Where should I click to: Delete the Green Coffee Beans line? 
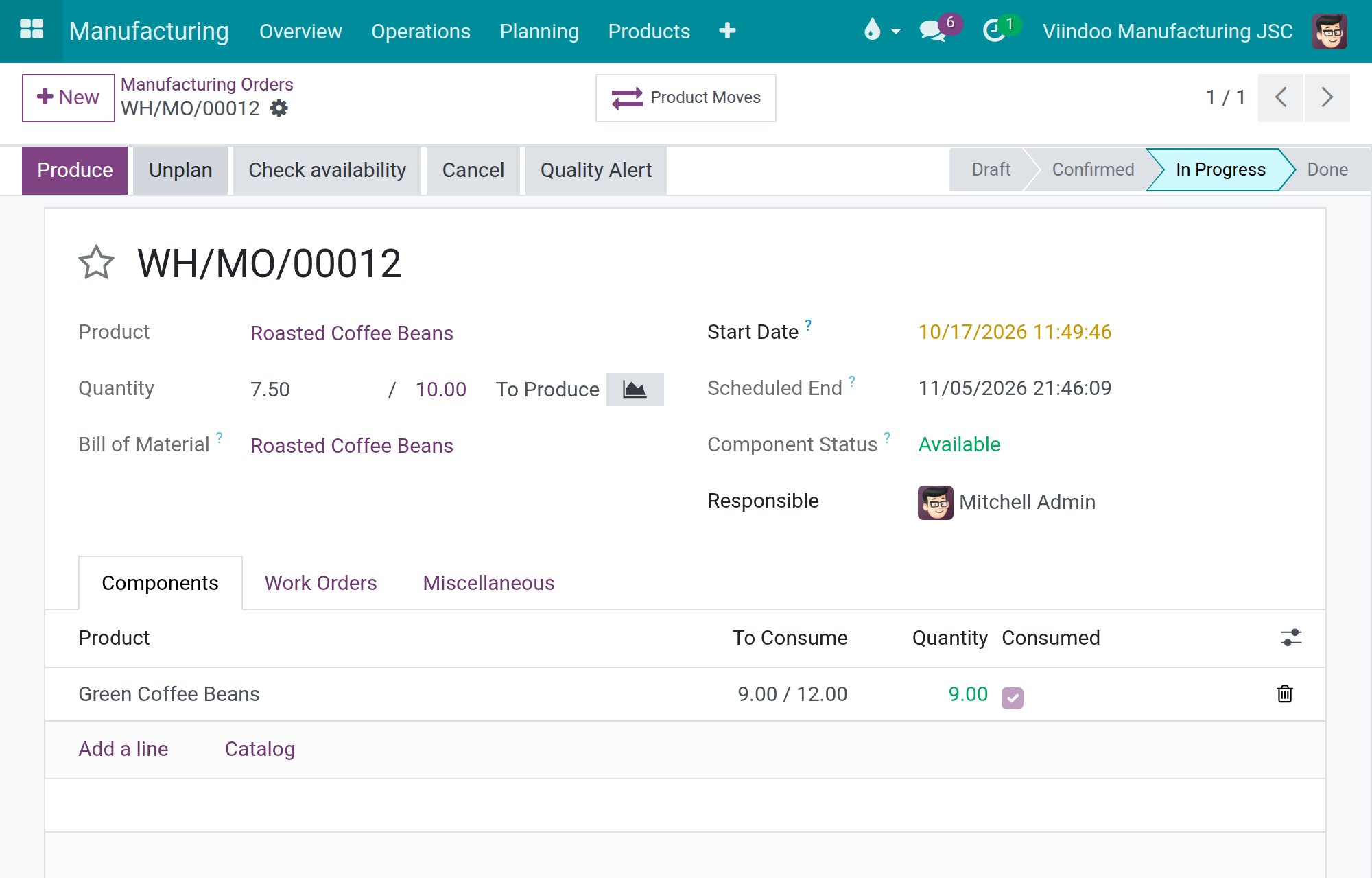pos(1285,694)
